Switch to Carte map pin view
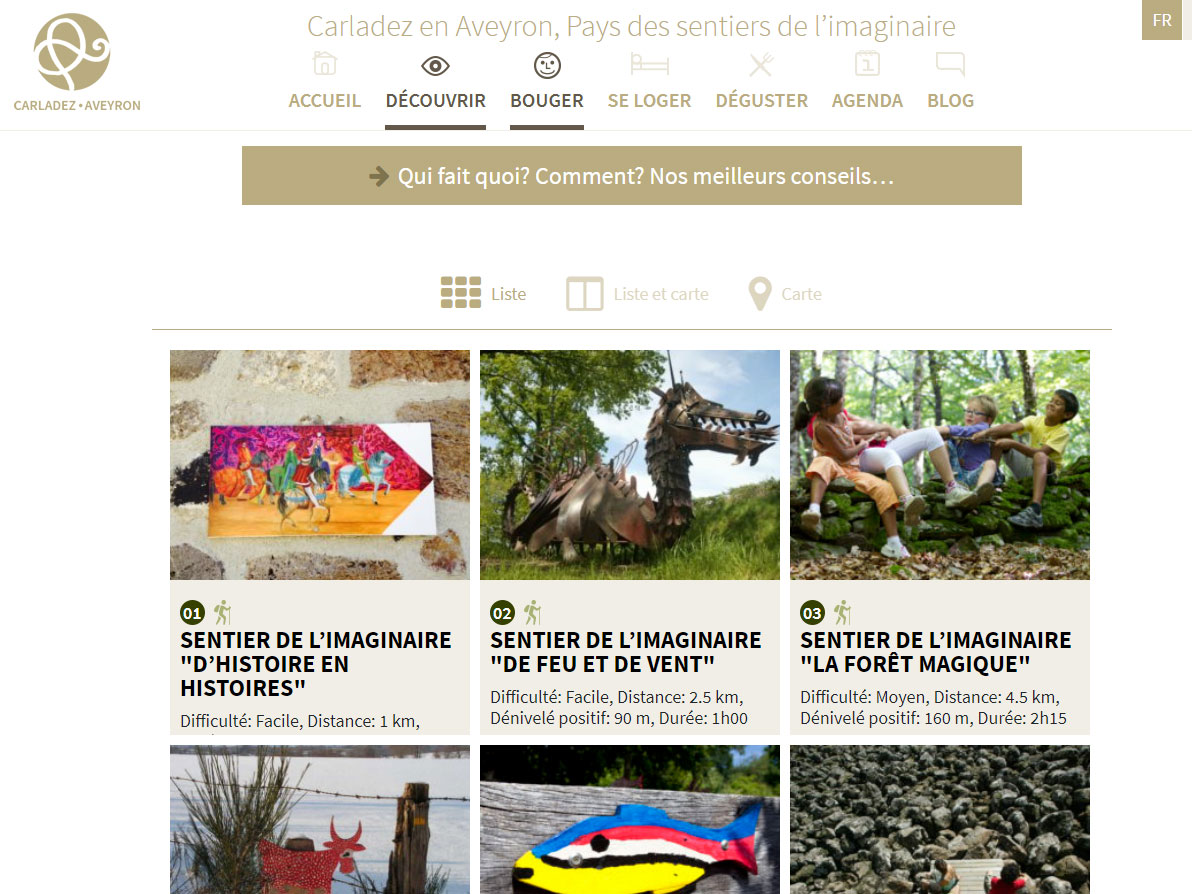Screen dimensions: 1192x894 (785, 293)
